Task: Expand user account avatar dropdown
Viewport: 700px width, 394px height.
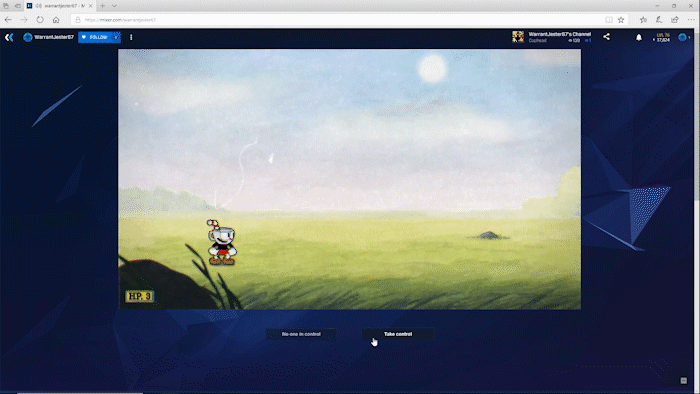Action: [x=684, y=37]
